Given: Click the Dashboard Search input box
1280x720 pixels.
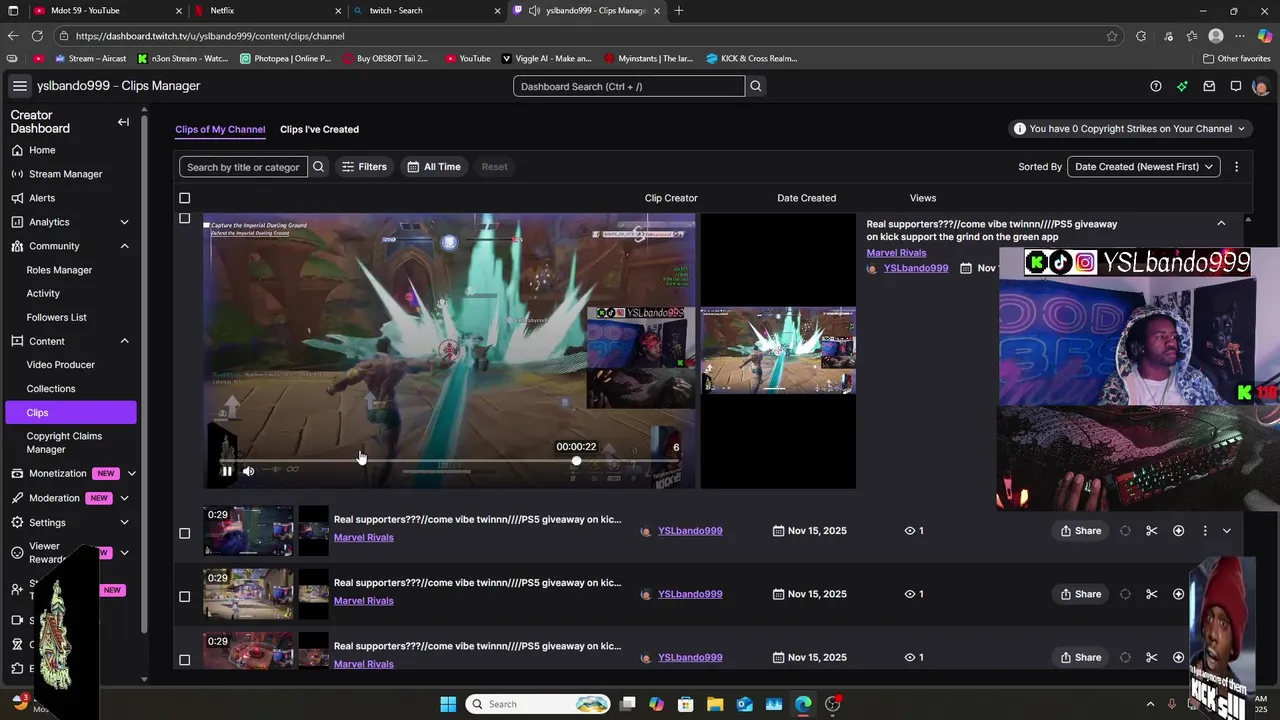Looking at the screenshot, I should click(x=629, y=86).
